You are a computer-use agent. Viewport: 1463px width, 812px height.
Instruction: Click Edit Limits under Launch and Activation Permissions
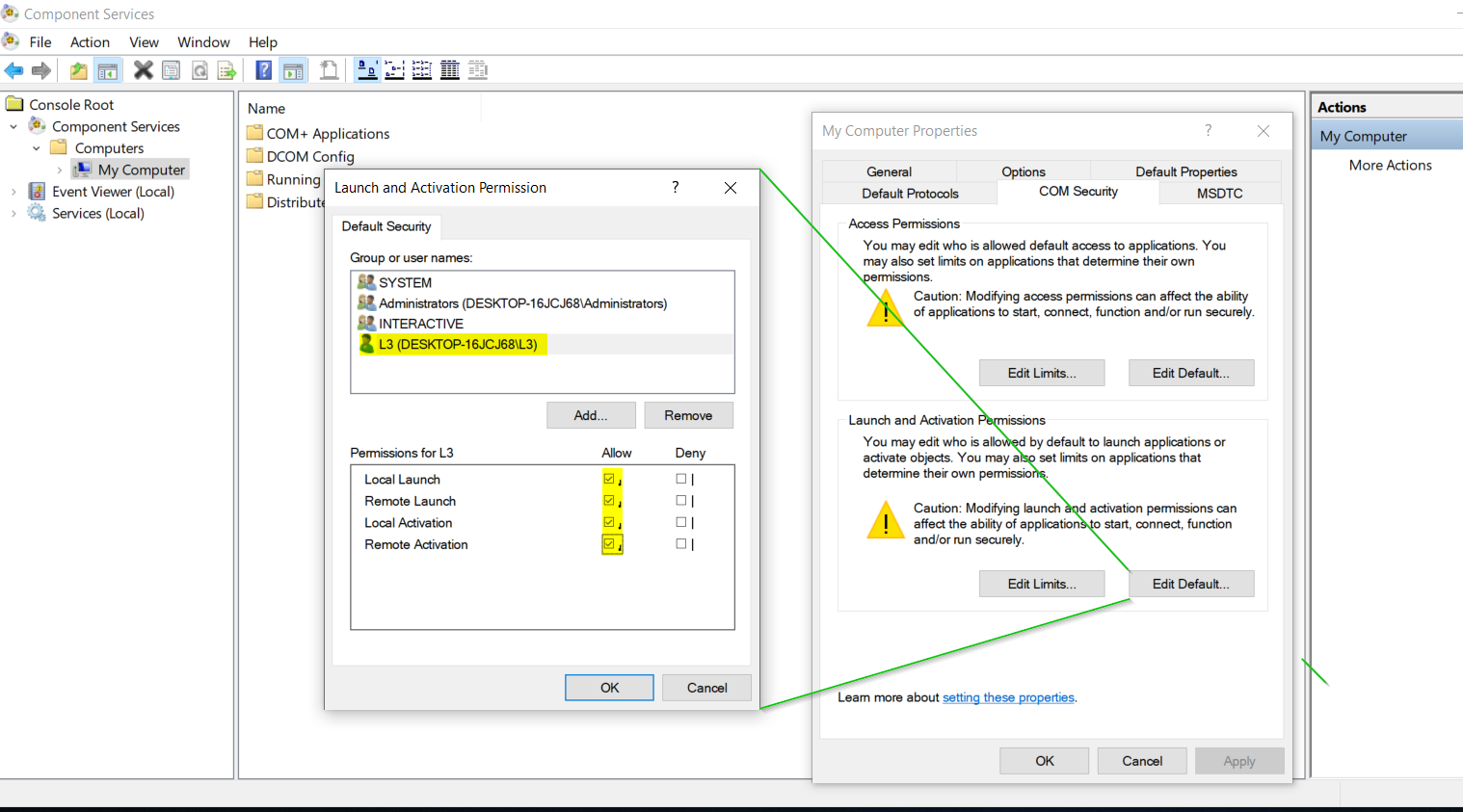tap(1042, 584)
